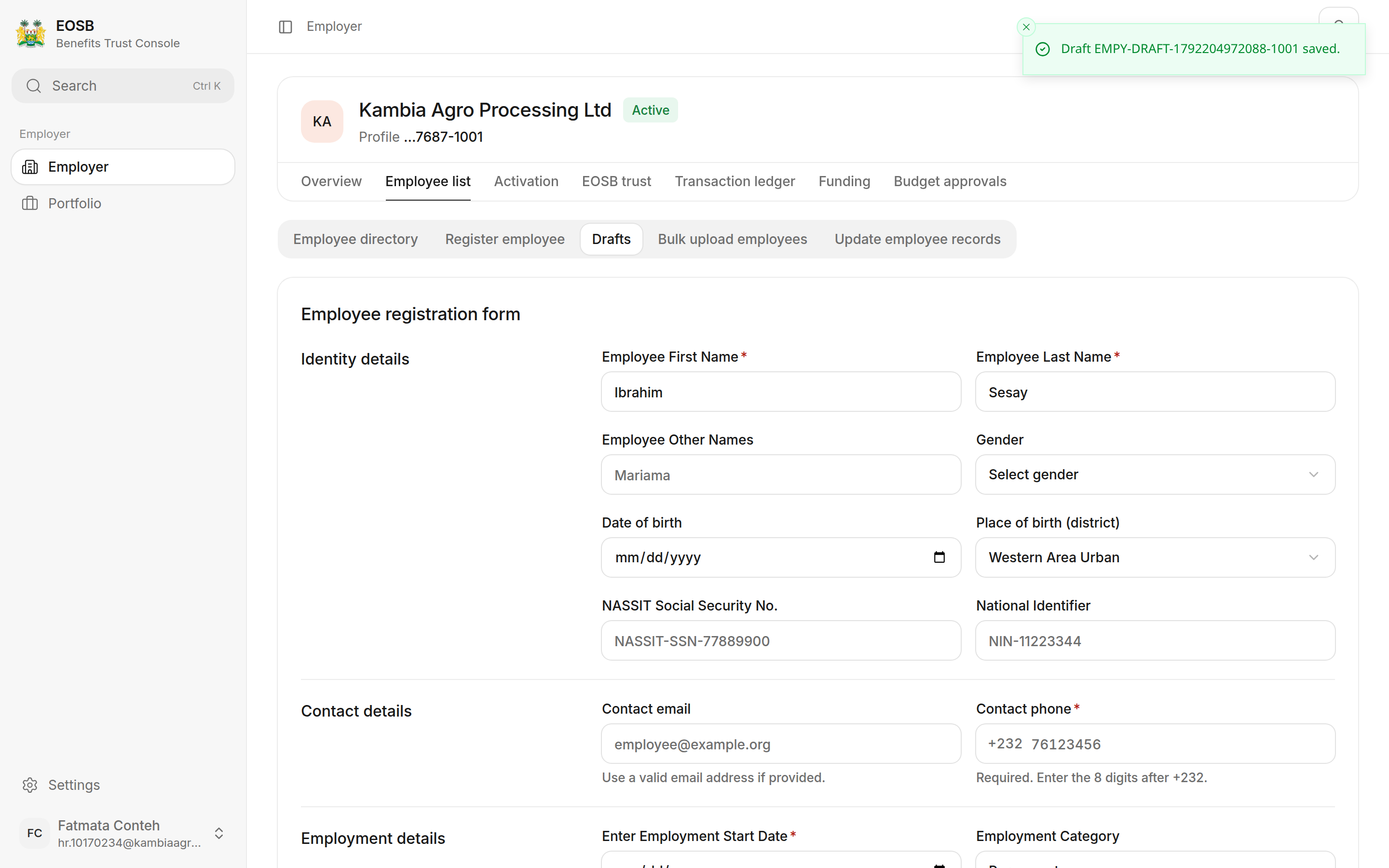Image resolution: width=1389 pixels, height=868 pixels.
Task: Open the Settings gear icon
Action: 30,785
